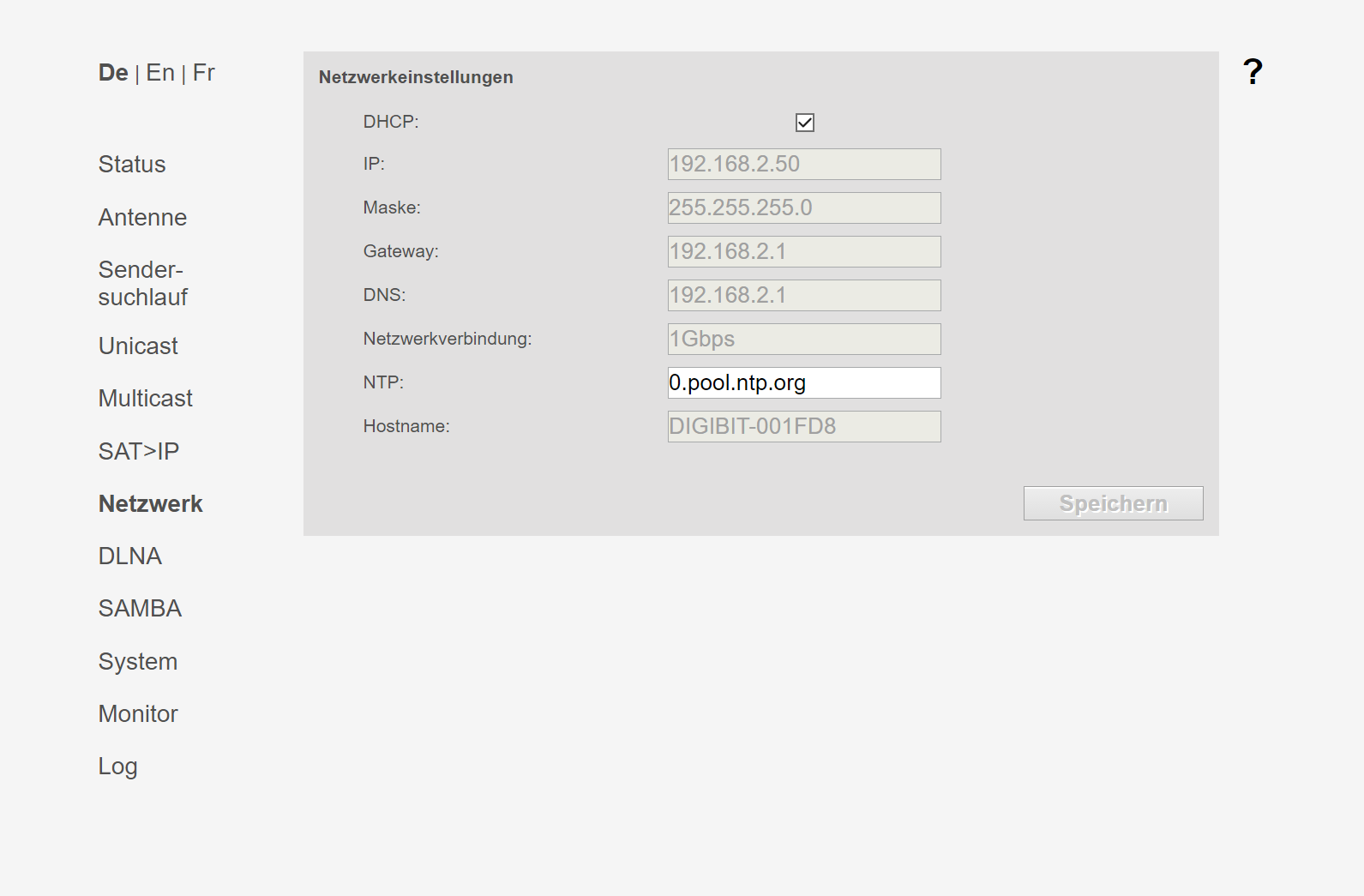Click the Gateway address field
The height and width of the screenshot is (896, 1364).
coord(804,251)
